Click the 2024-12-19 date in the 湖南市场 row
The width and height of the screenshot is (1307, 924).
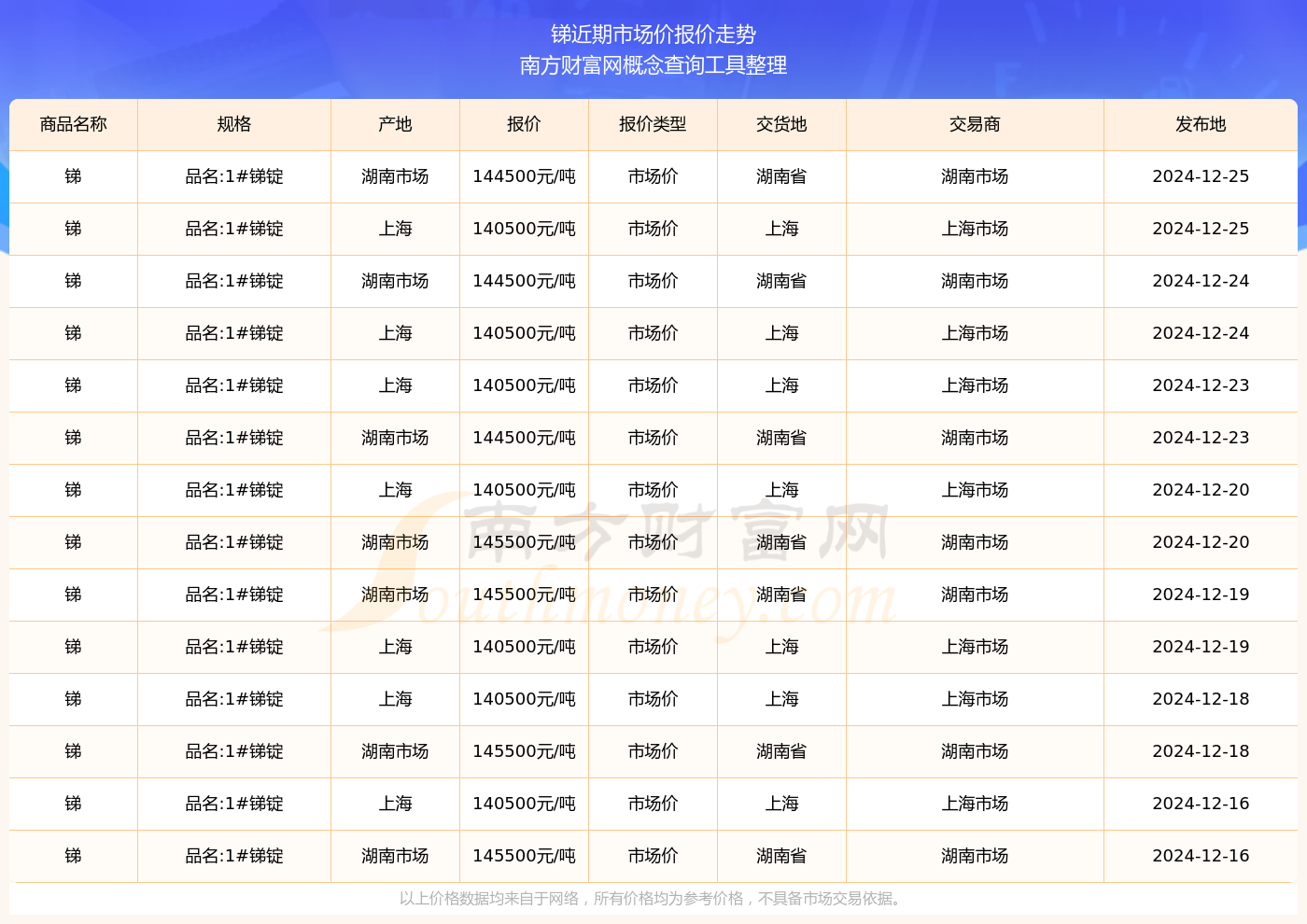pyautogui.click(x=1202, y=595)
